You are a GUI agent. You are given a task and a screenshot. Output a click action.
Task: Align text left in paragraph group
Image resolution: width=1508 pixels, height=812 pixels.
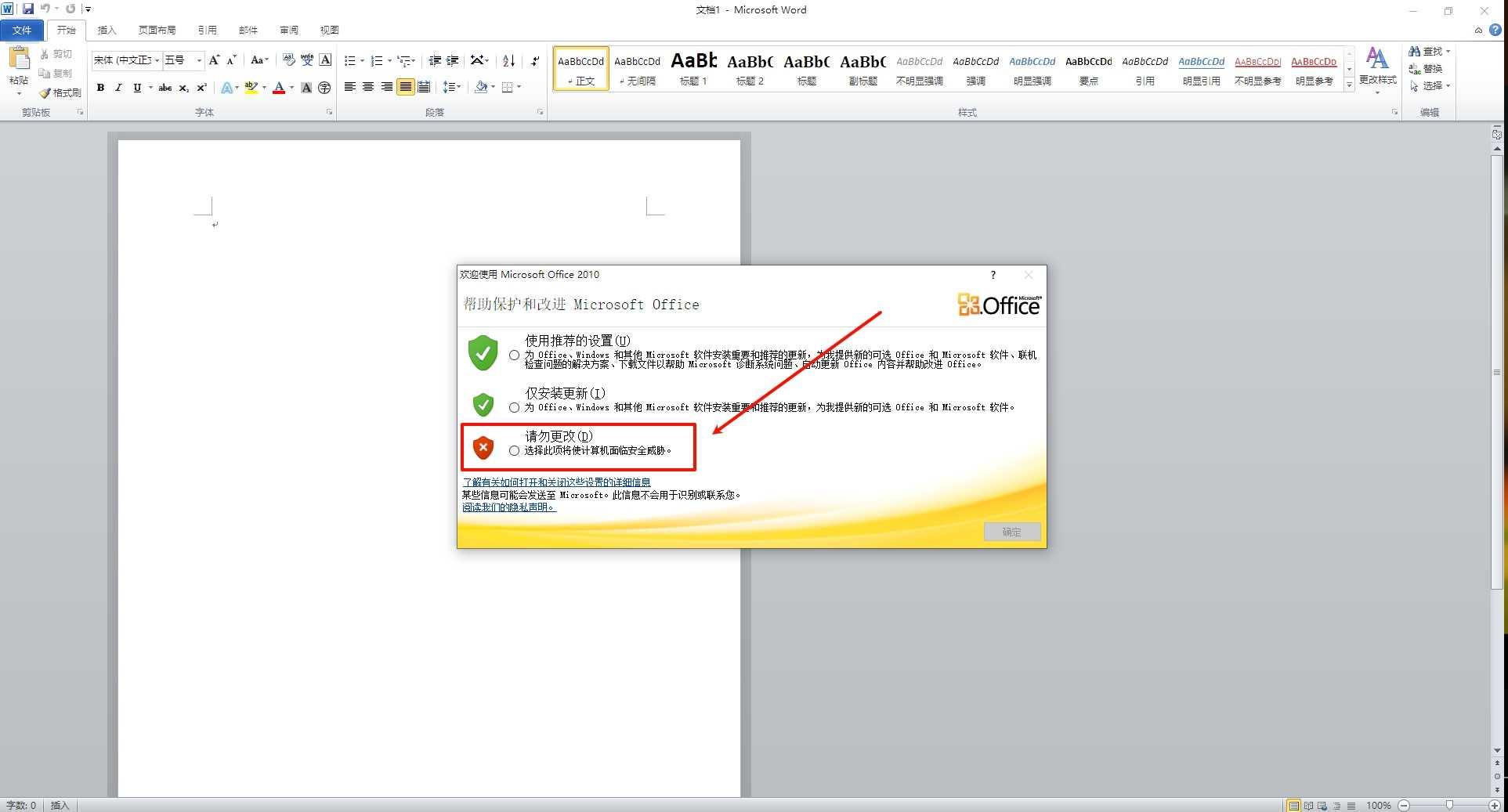coord(349,87)
